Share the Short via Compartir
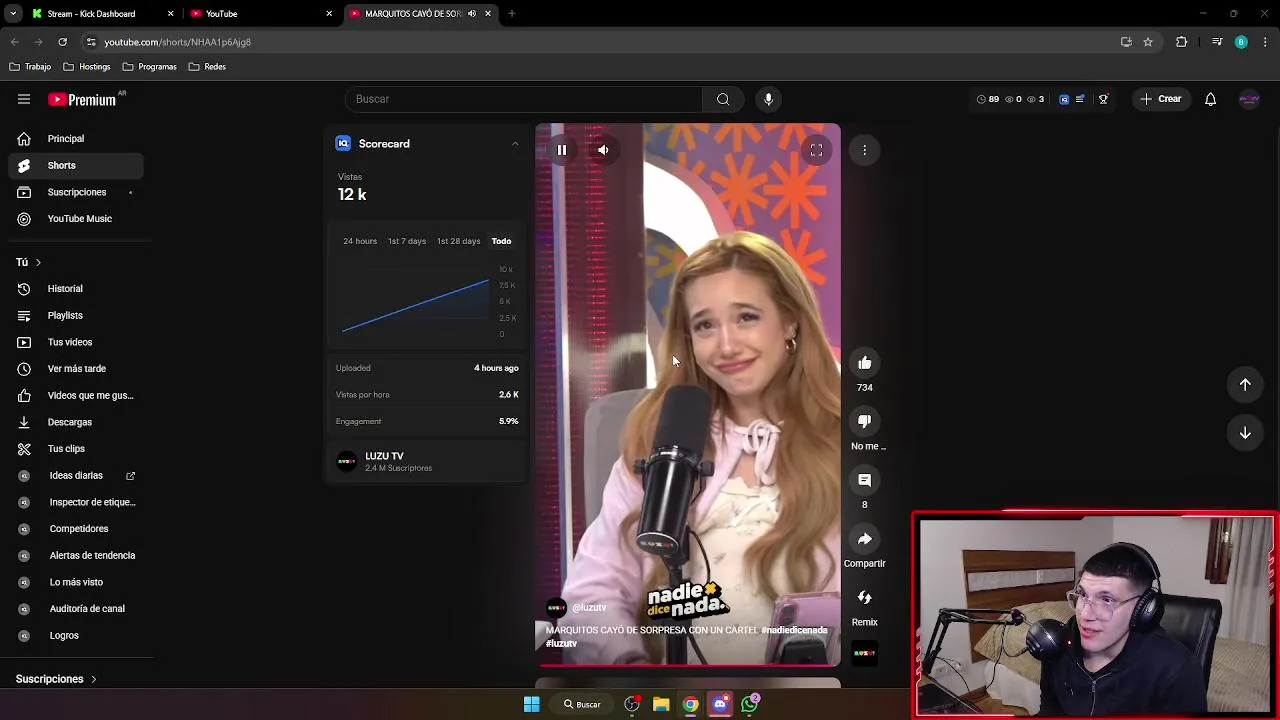 (865, 539)
